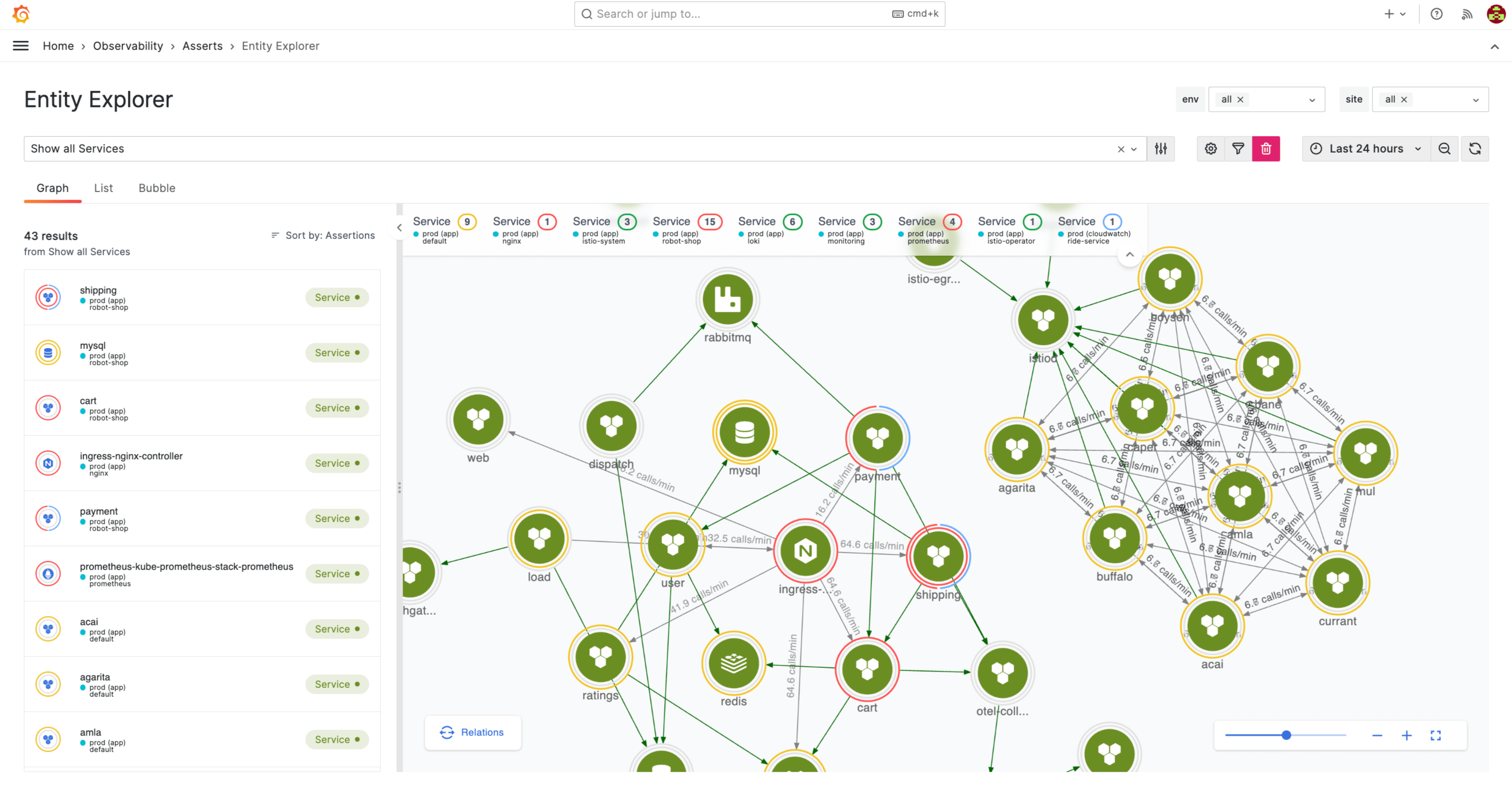Switch to the Bubble tab
The height and width of the screenshot is (790, 1512).
pos(157,188)
